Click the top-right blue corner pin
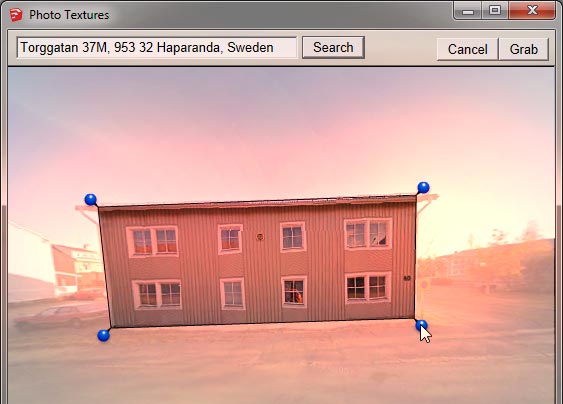This screenshot has height=404, width=563. point(423,187)
